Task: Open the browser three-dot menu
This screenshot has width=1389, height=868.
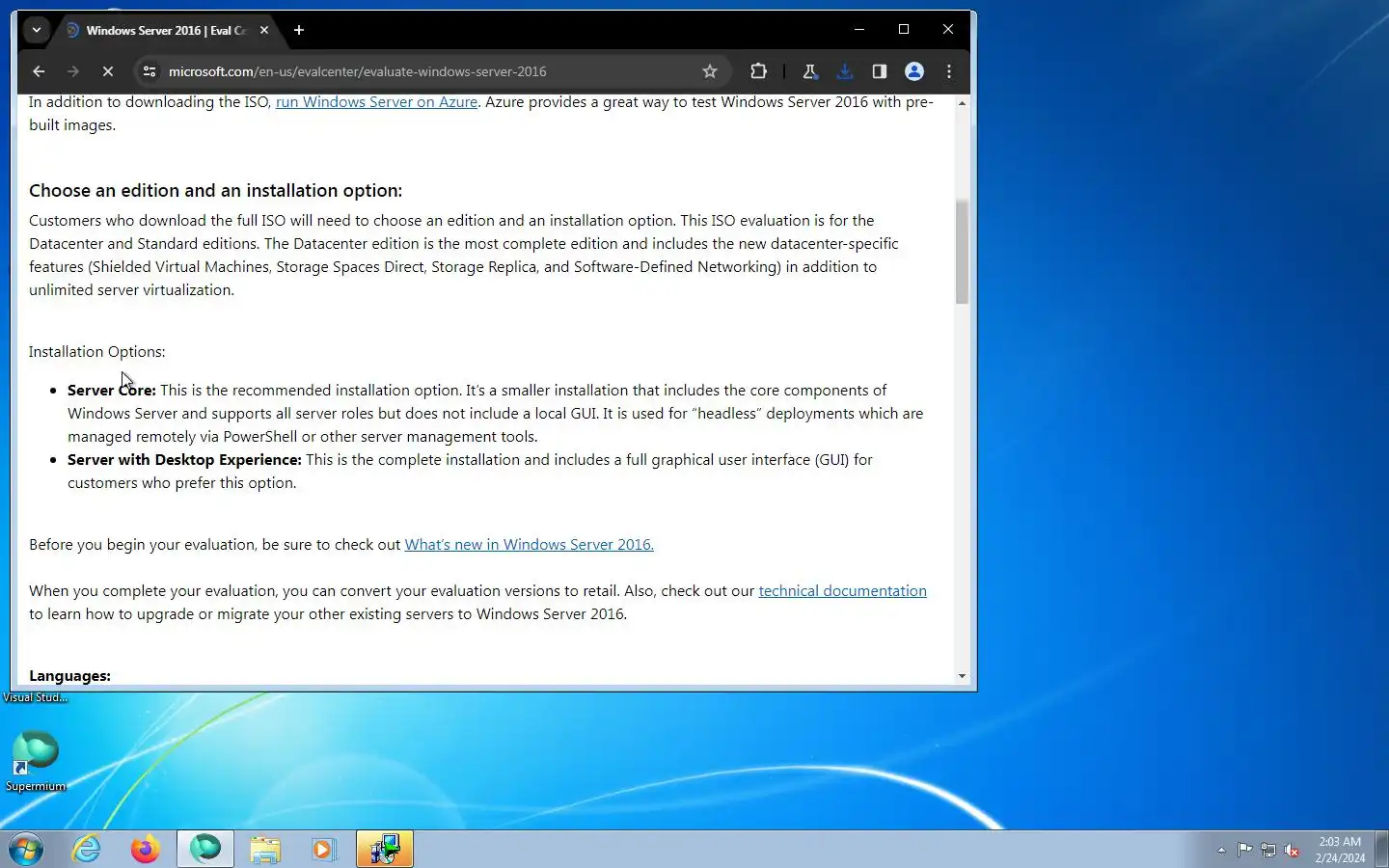Action: point(949,71)
